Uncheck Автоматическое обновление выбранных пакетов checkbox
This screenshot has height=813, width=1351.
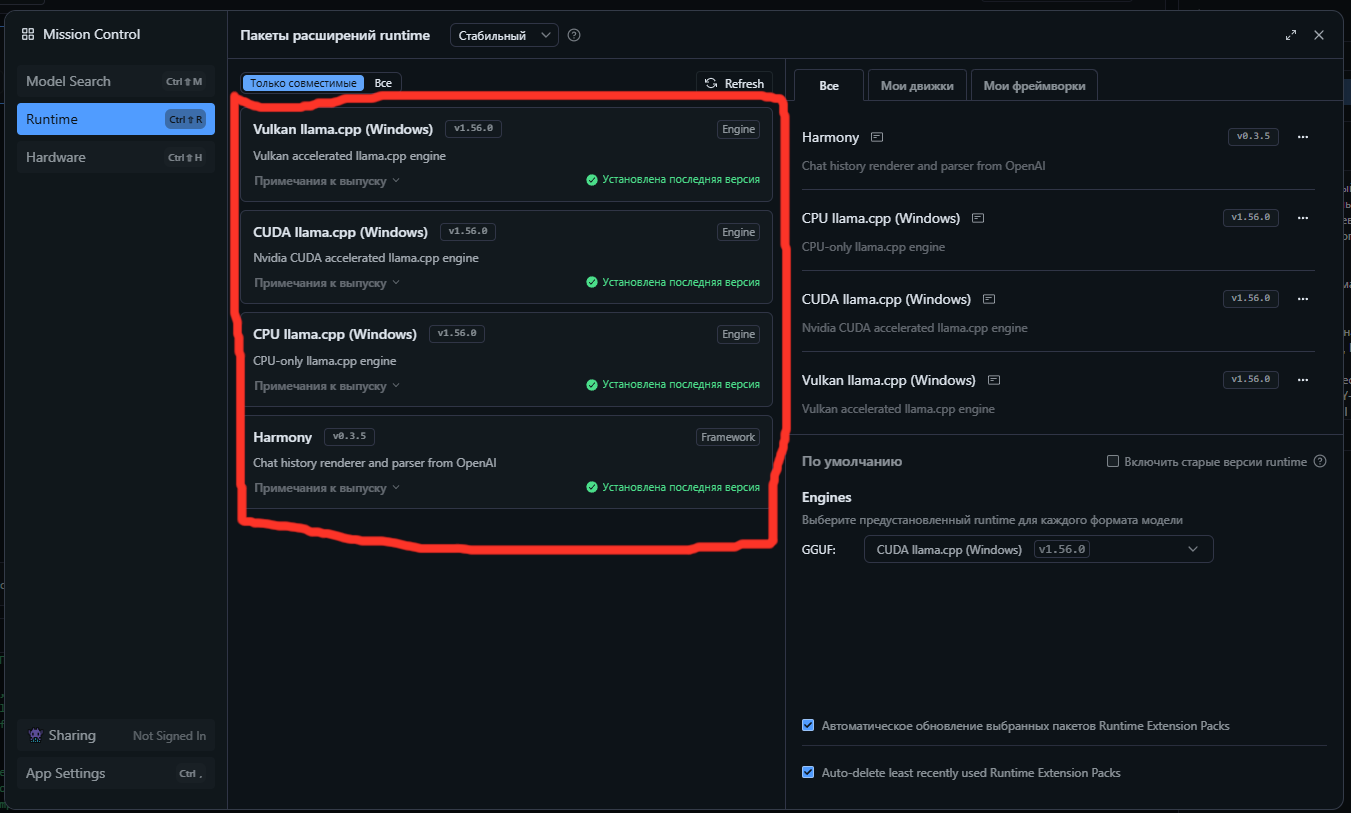808,725
